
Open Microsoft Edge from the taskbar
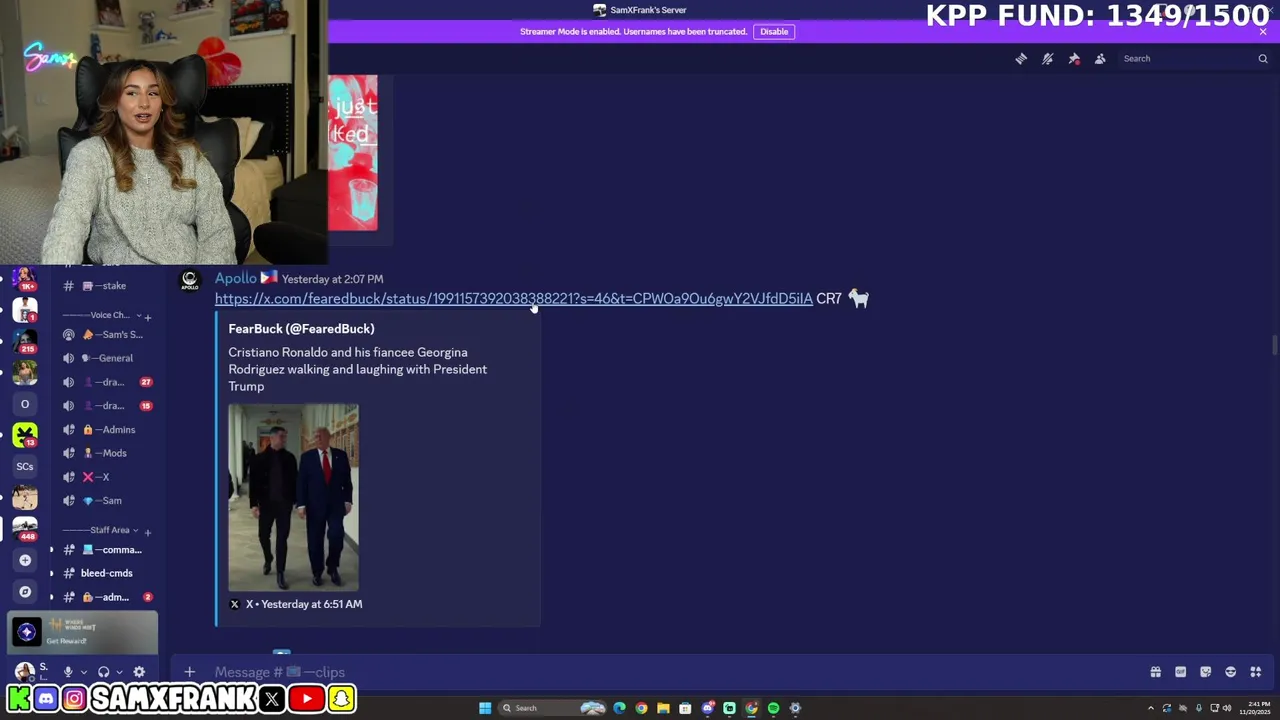click(x=619, y=708)
